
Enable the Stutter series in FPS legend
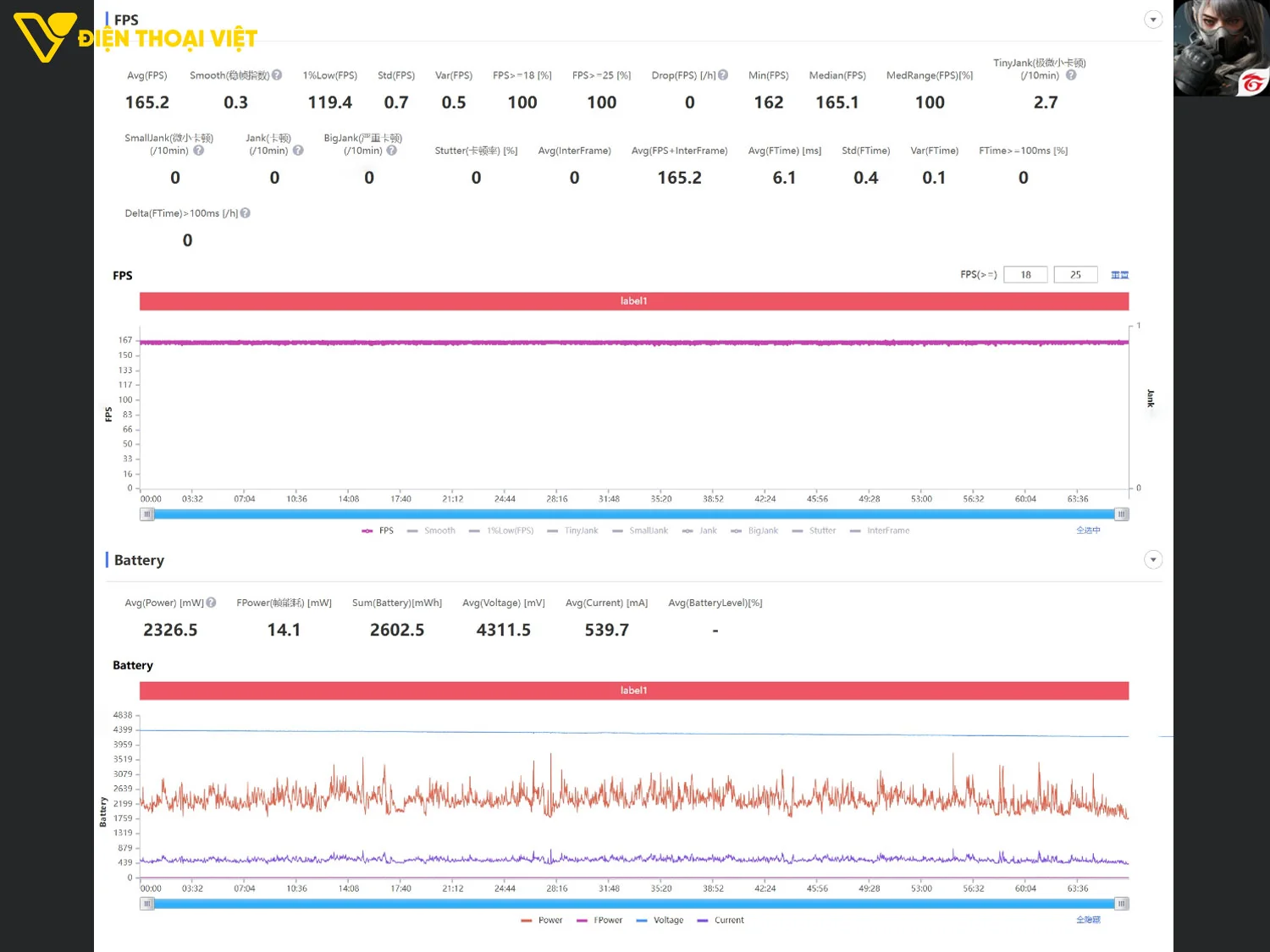point(814,531)
